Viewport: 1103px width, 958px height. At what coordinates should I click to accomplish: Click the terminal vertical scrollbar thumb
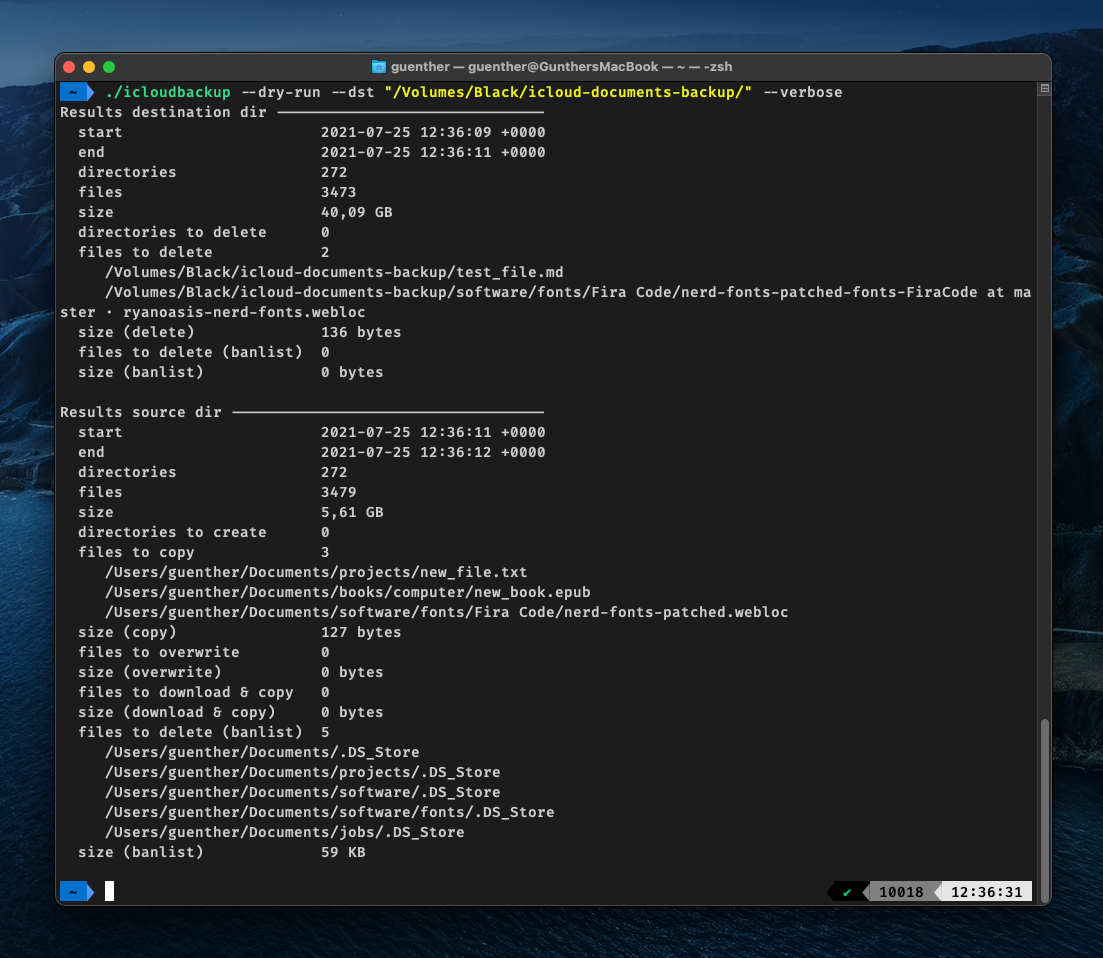[1045, 808]
